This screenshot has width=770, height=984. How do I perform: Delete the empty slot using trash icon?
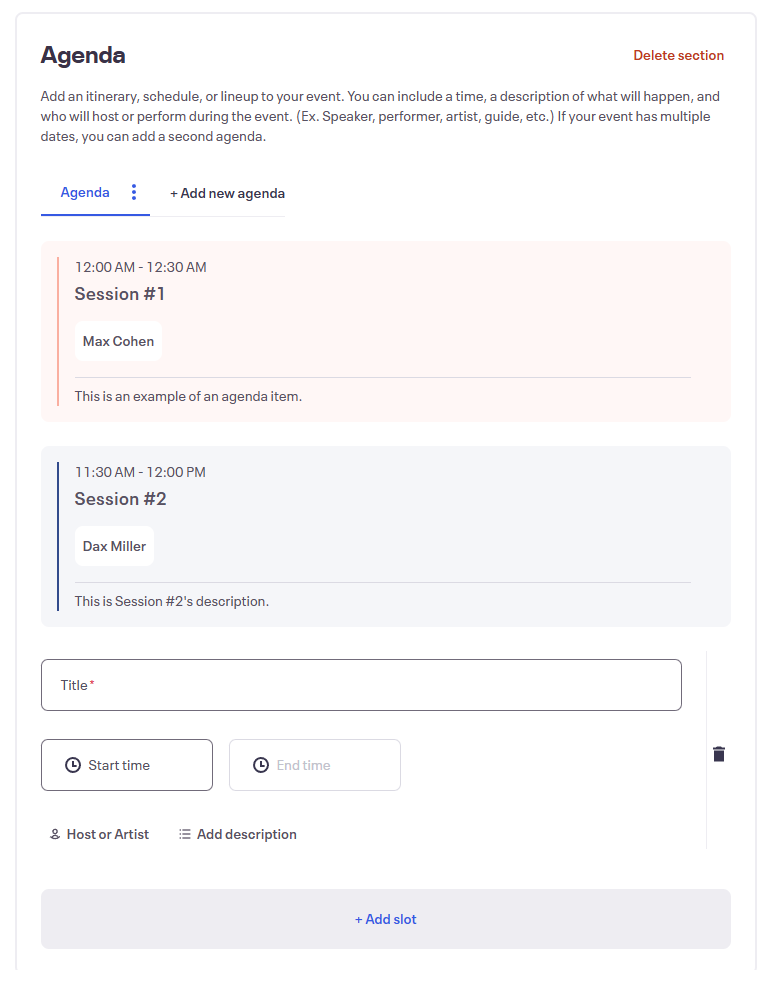(x=719, y=753)
